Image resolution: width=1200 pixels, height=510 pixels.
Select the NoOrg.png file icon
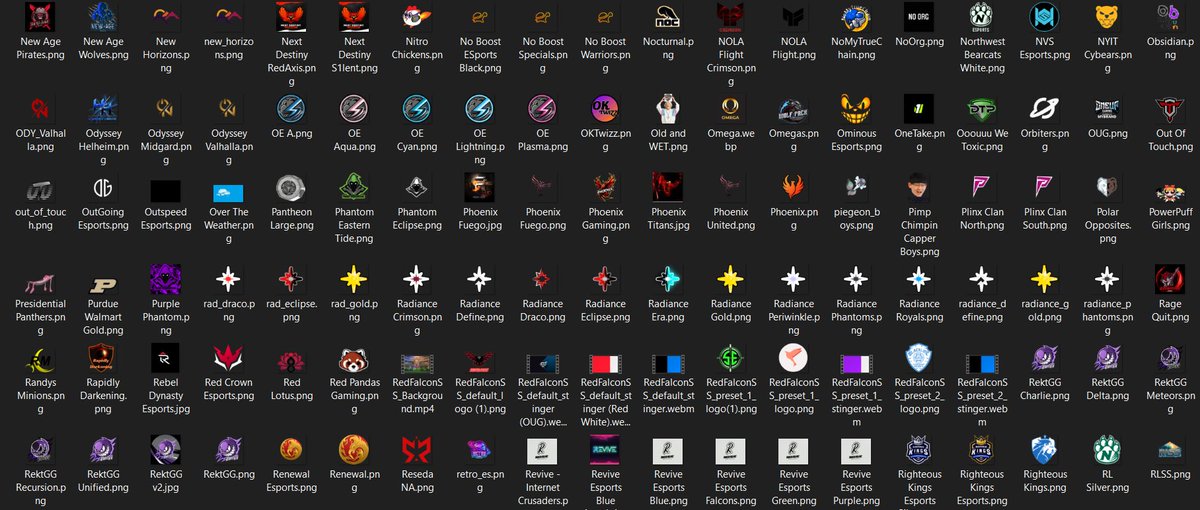click(x=919, y=16)
